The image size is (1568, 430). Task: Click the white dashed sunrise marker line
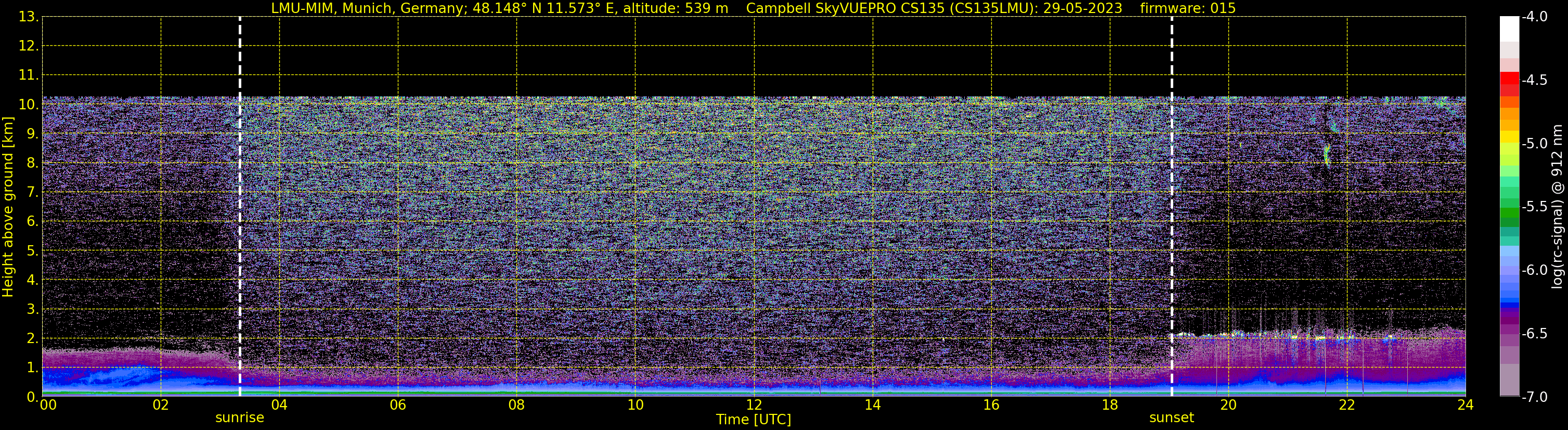point(240,207)
